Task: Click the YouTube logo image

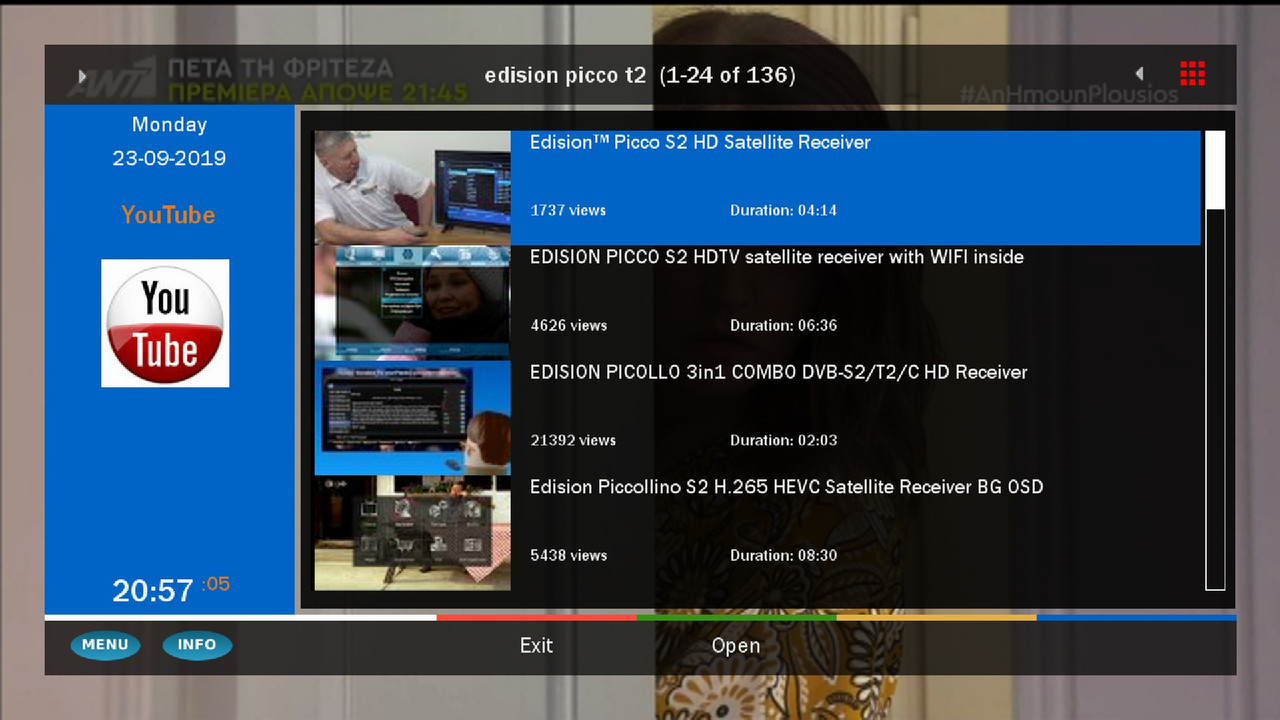Action: coord(165,323)
